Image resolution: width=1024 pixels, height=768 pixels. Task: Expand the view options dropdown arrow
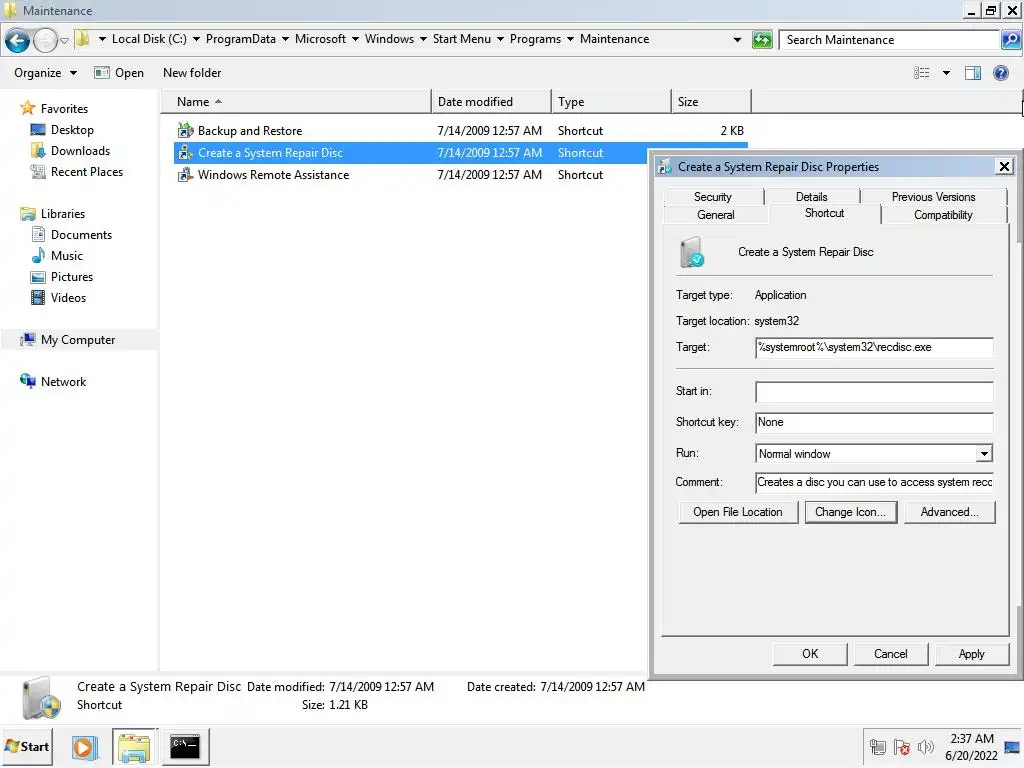pyautogui.click(x=946, y=73)
